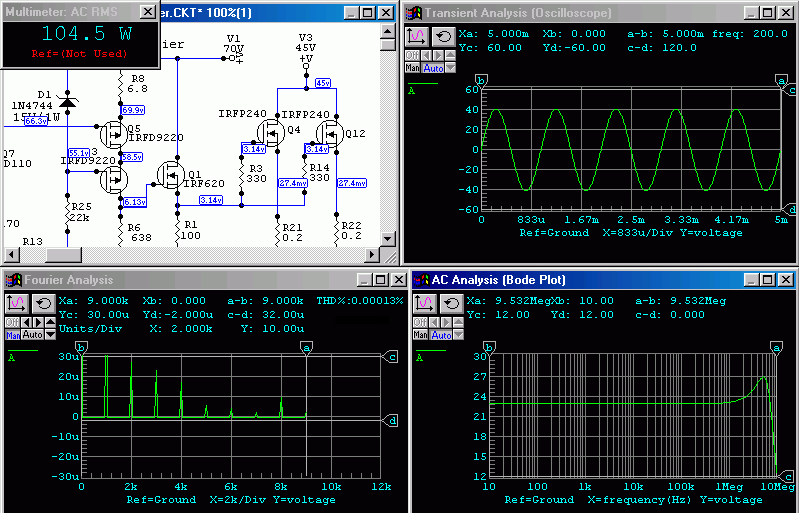Screen dimensions: 799x513
Task: Click the Q12 IRFP240 MOSFET symbol
Action: coord(330,133)
